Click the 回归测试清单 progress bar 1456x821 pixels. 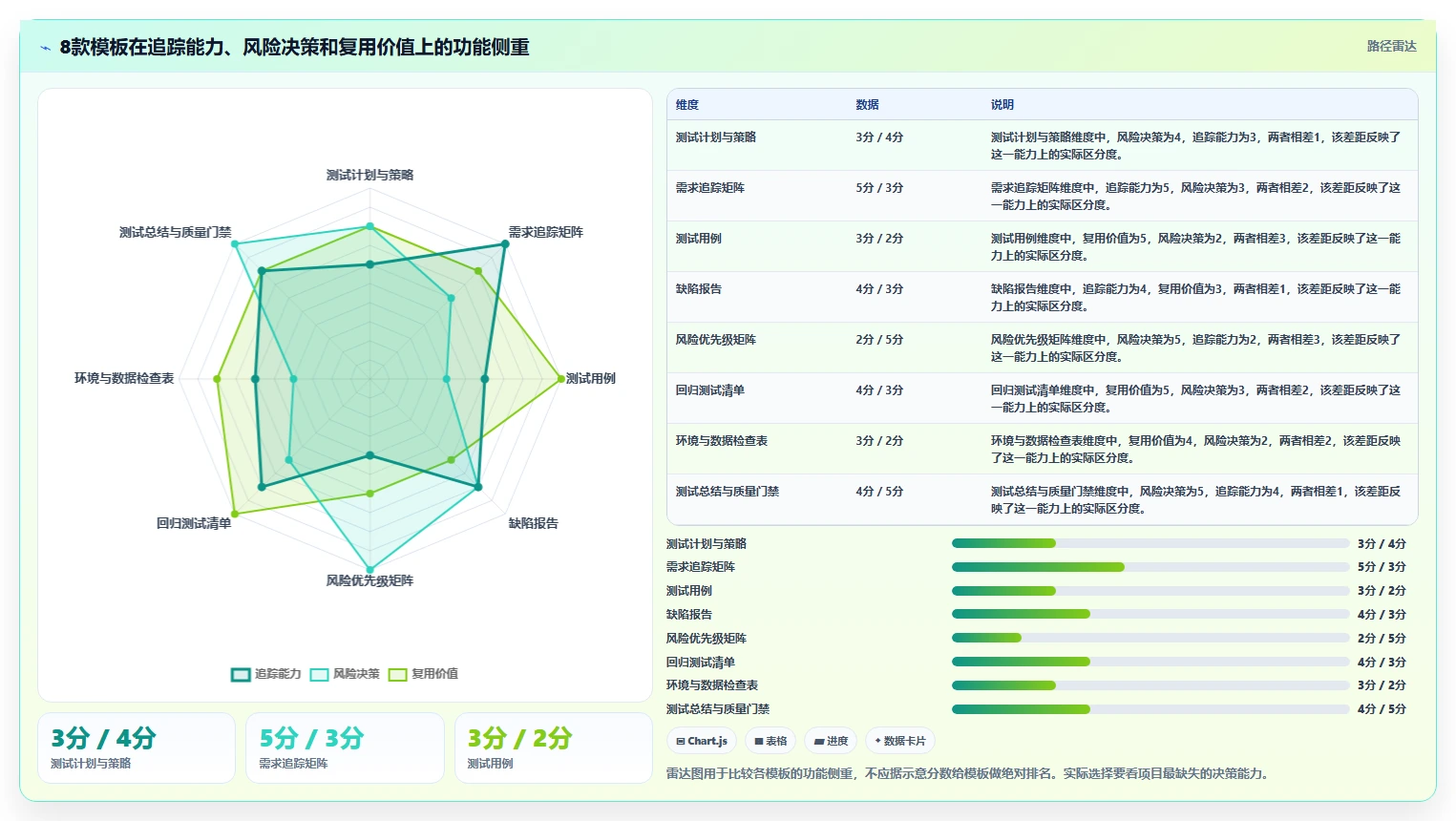(1150, 662)
